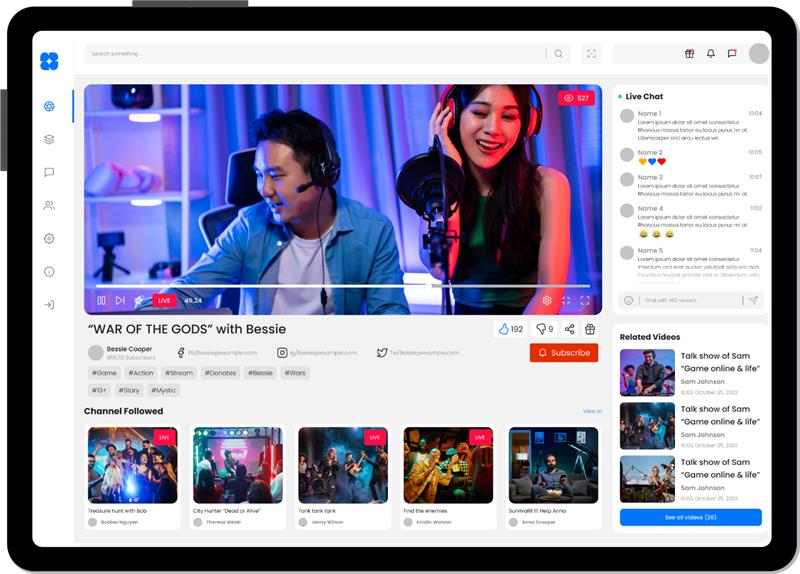Image resolution: width=800 pixels, height=574 pixels.
Task: Open Survival Help Anna thumbnail
Action: (x=554, y=465)
